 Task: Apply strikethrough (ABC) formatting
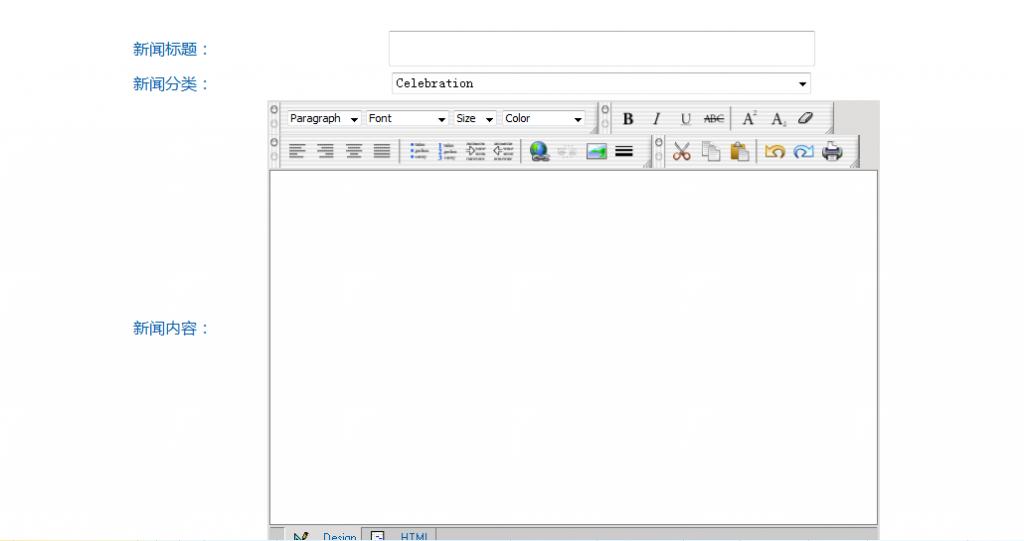coord(713,119)
